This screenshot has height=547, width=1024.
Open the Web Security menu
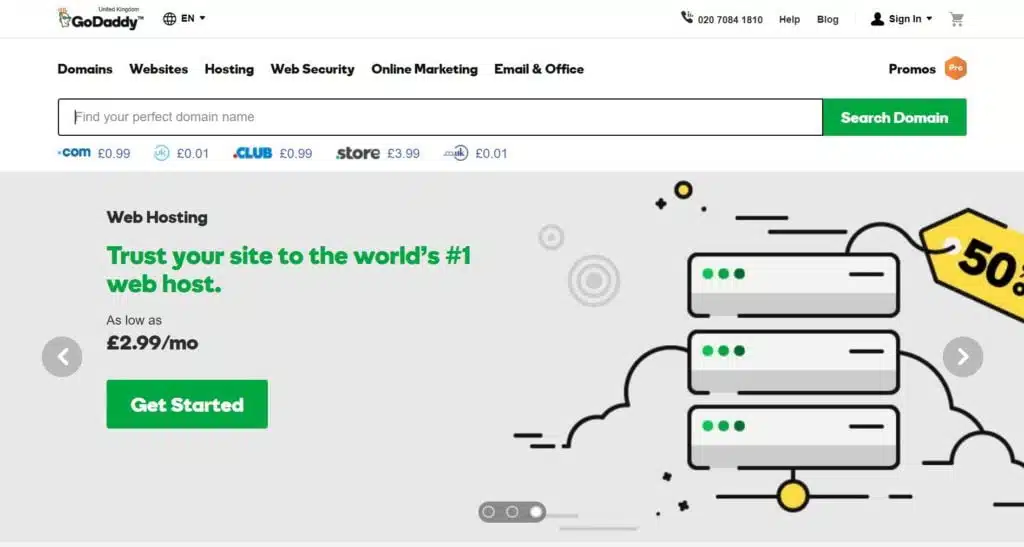click(313, 69)
